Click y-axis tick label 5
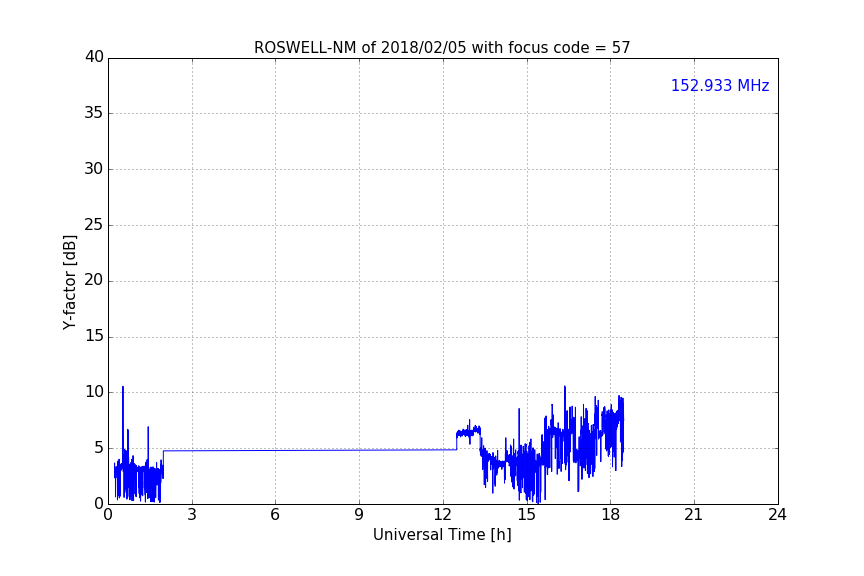Screen dimensions: 864x576 99,448
